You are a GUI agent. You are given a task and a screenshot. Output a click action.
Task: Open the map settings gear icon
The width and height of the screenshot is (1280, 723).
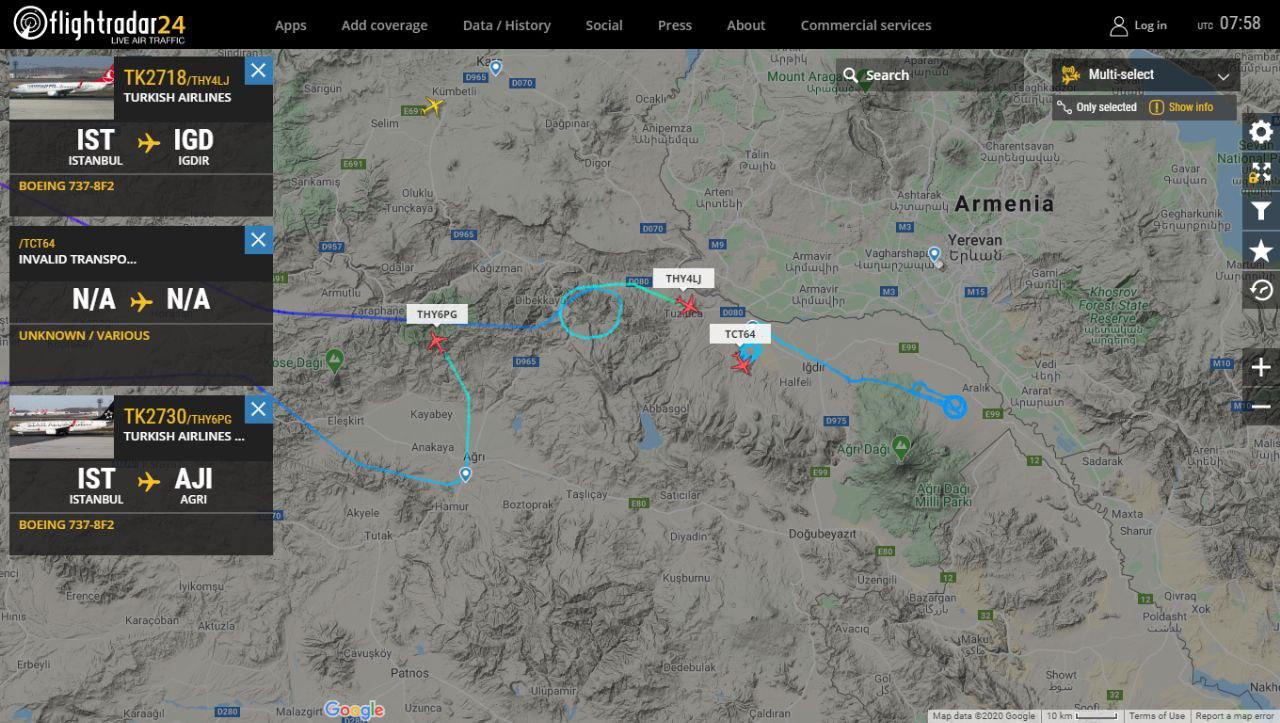[x=1261, y=132]
